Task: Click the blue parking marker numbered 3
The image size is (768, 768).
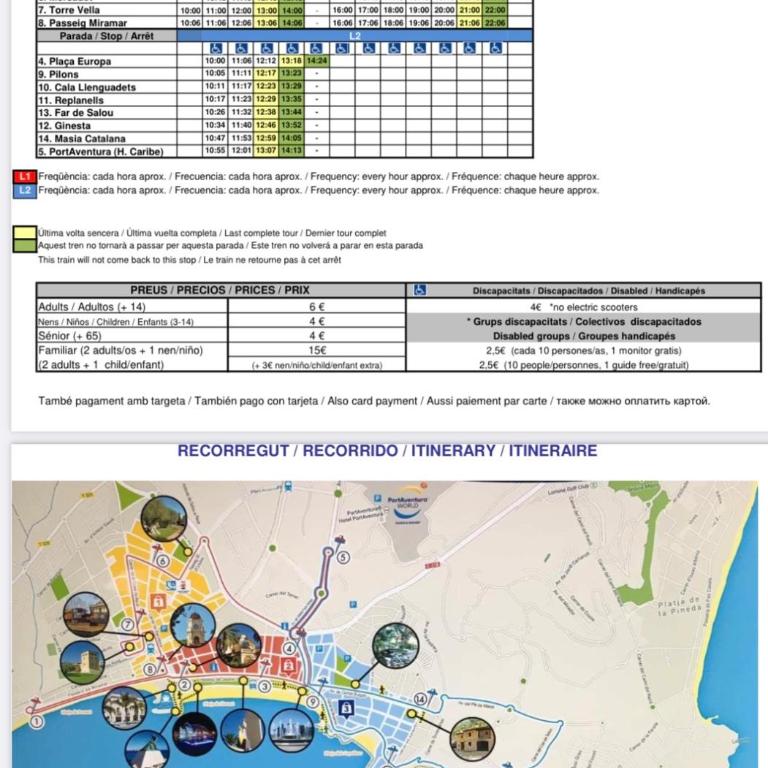Action: point(346,708)
